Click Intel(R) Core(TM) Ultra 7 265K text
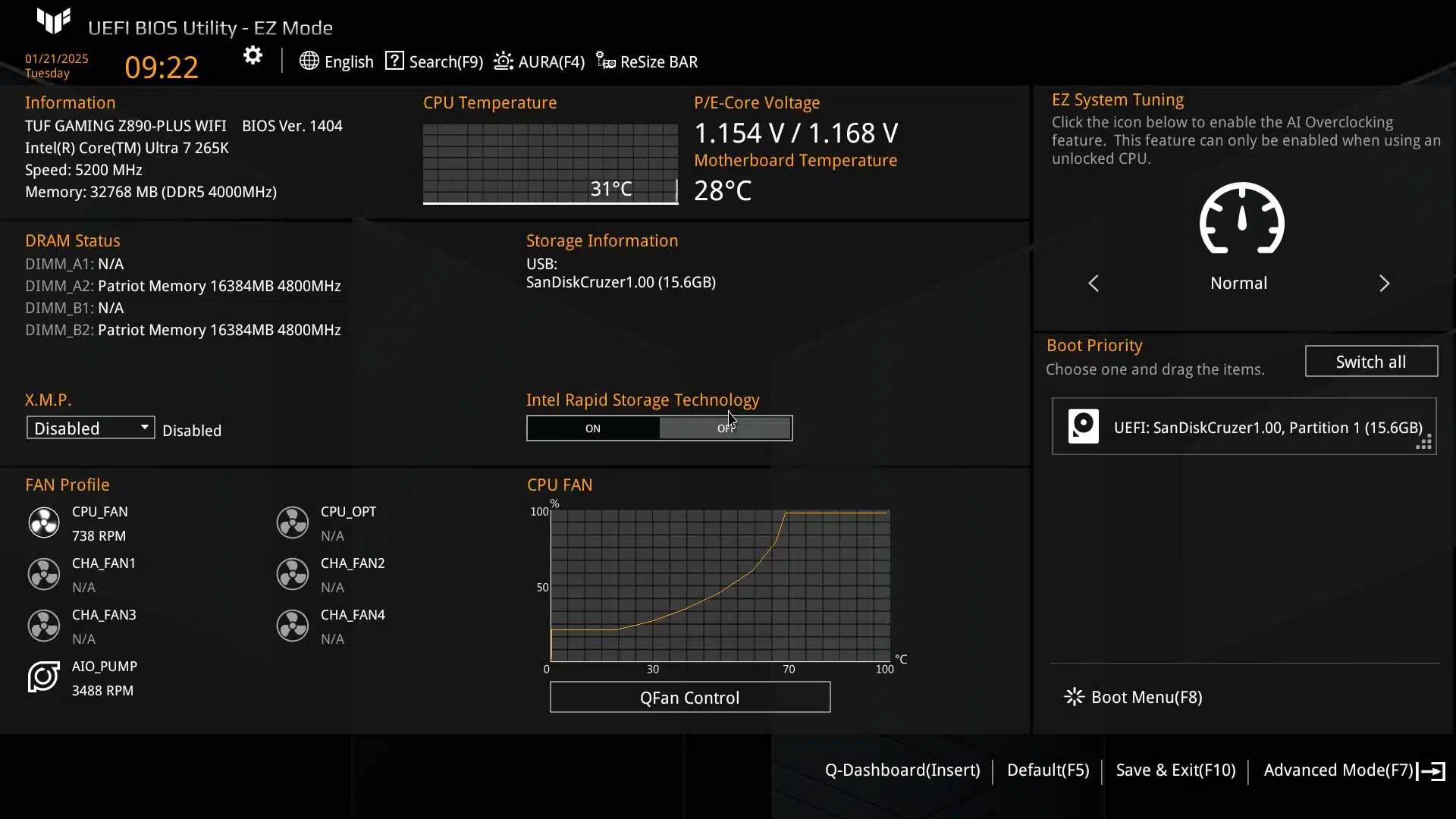Screen dimensions: 1456x819 (127, 148)
